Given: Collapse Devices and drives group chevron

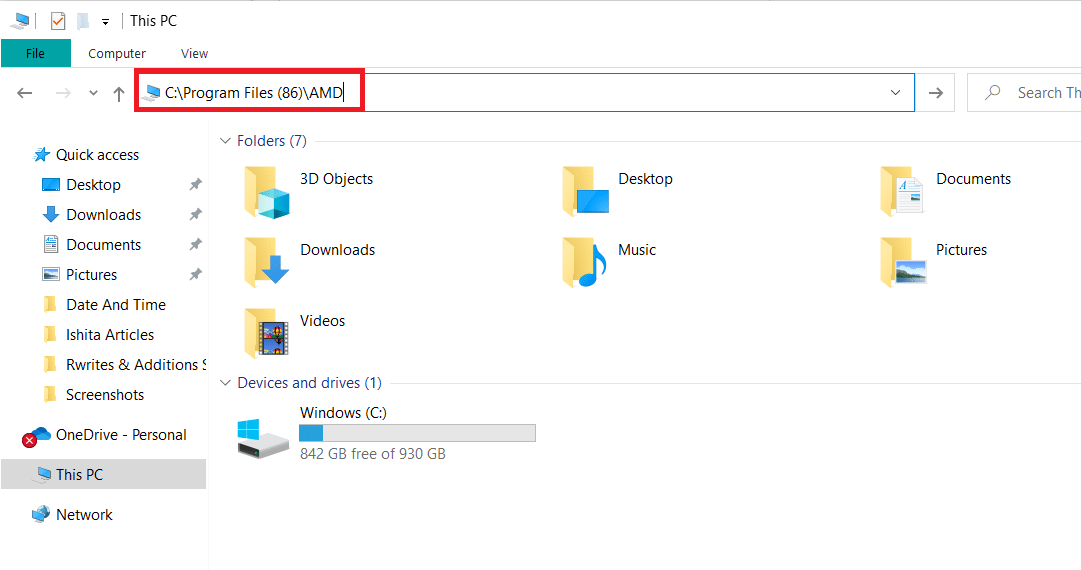Looking at the screenshot, I should click(x=225, y=383).
